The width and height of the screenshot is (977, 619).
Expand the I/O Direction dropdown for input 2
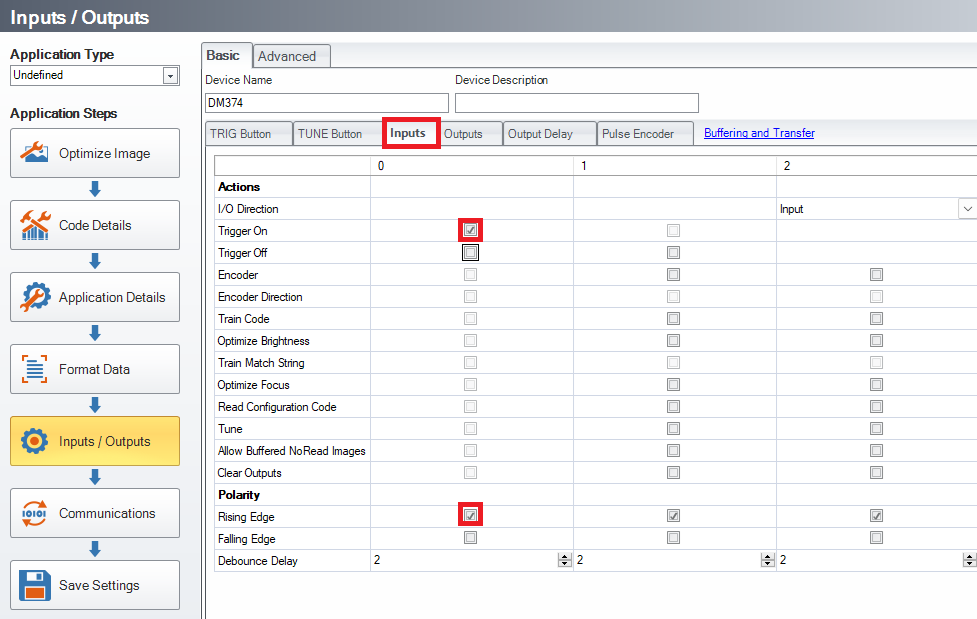point(967,209)
